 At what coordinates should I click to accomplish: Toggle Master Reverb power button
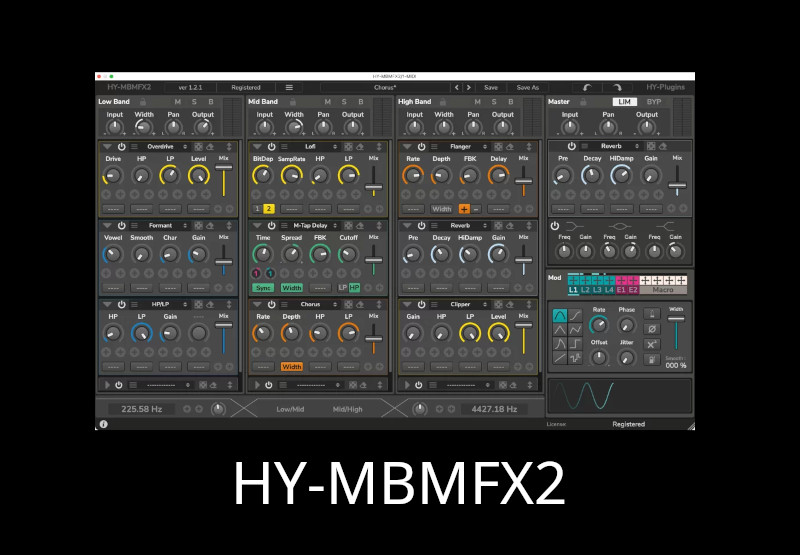pyautogui.click(x=571, y=146)
